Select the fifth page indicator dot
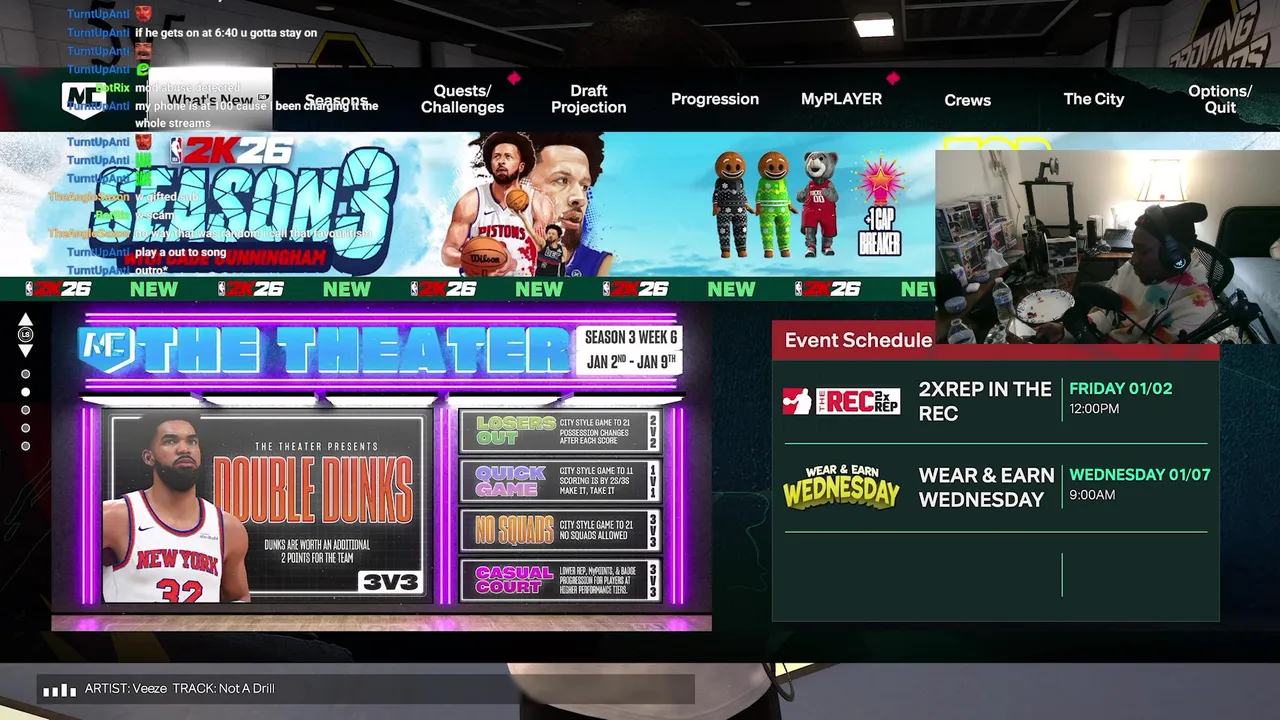 (26, 446)
